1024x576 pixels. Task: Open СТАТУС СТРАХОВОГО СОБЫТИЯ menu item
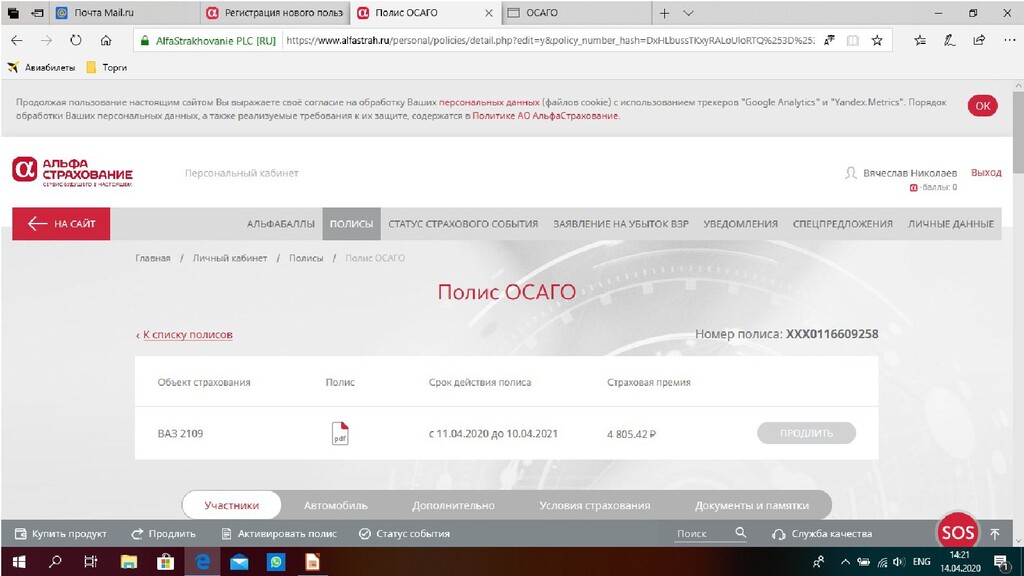[x=463, y=224]
